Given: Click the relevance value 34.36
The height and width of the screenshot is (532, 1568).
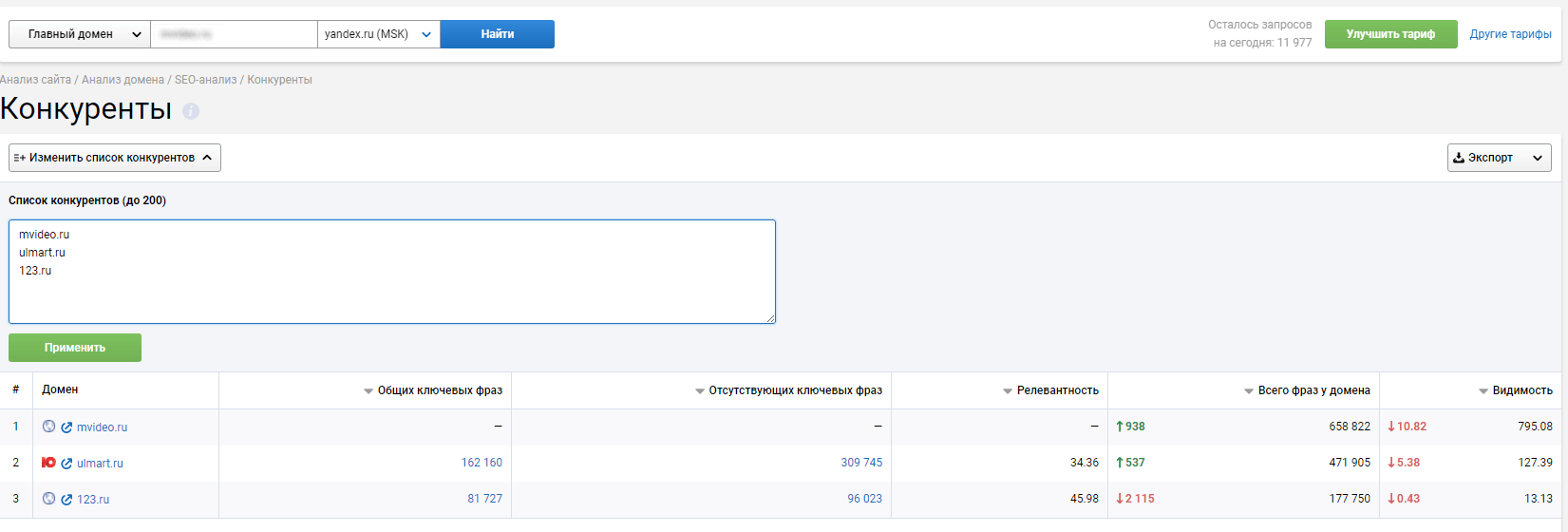Looking at the screenshot, I should pyautogui.click(x=1084, y=463).
